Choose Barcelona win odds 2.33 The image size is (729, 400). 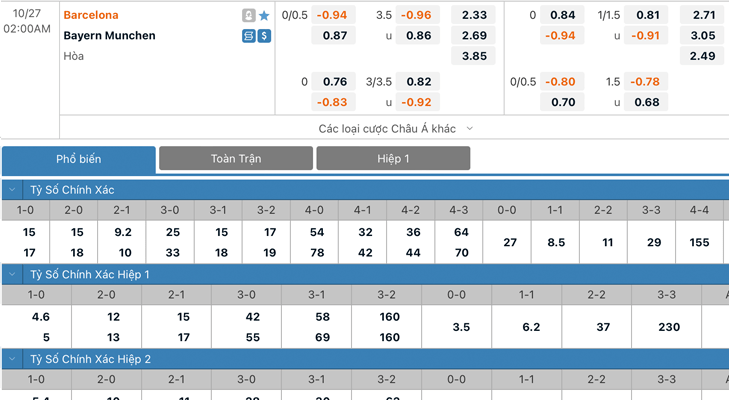click(473, 15)
